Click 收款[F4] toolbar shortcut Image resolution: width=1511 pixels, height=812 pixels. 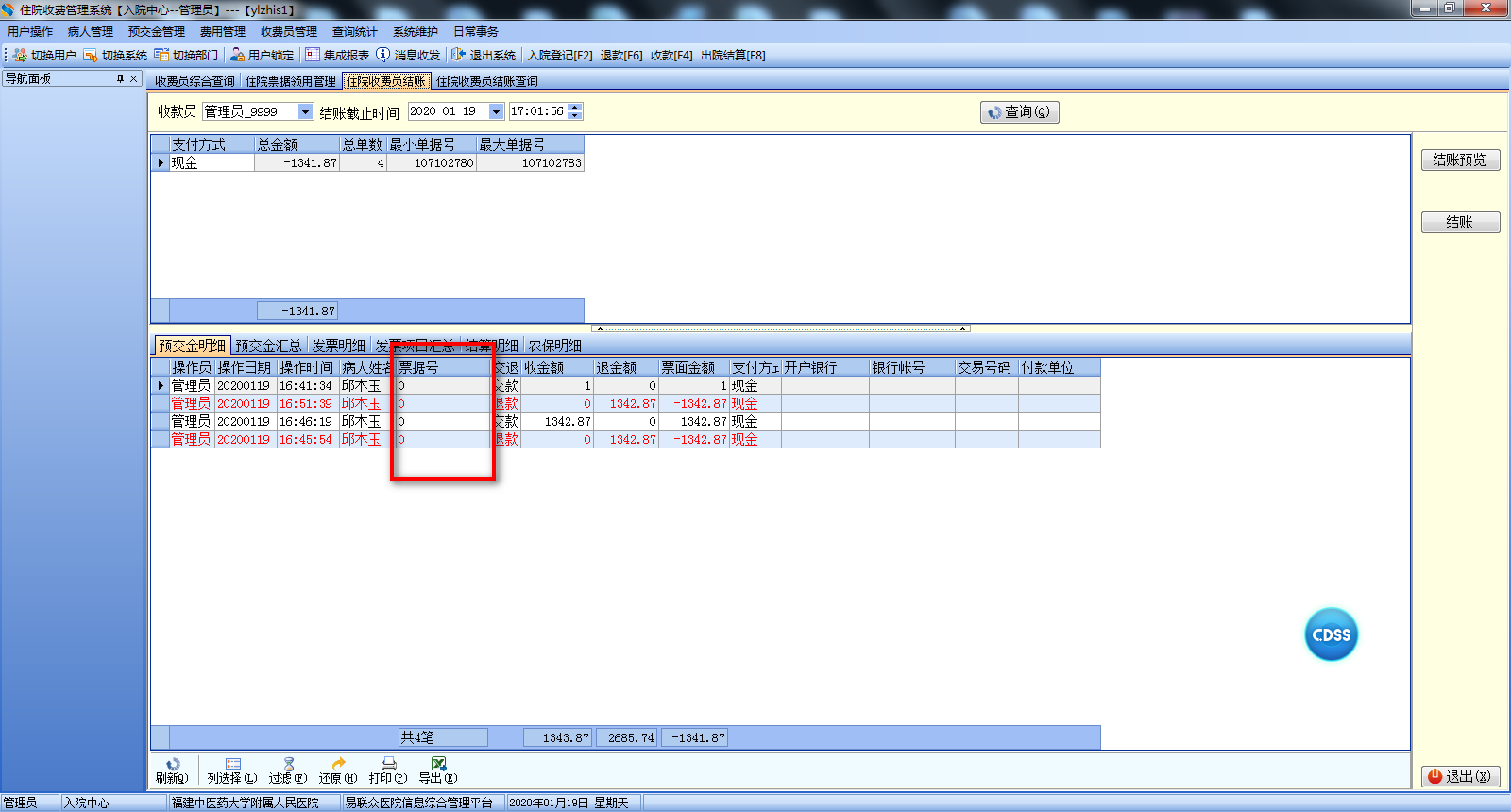pos(671,56)
